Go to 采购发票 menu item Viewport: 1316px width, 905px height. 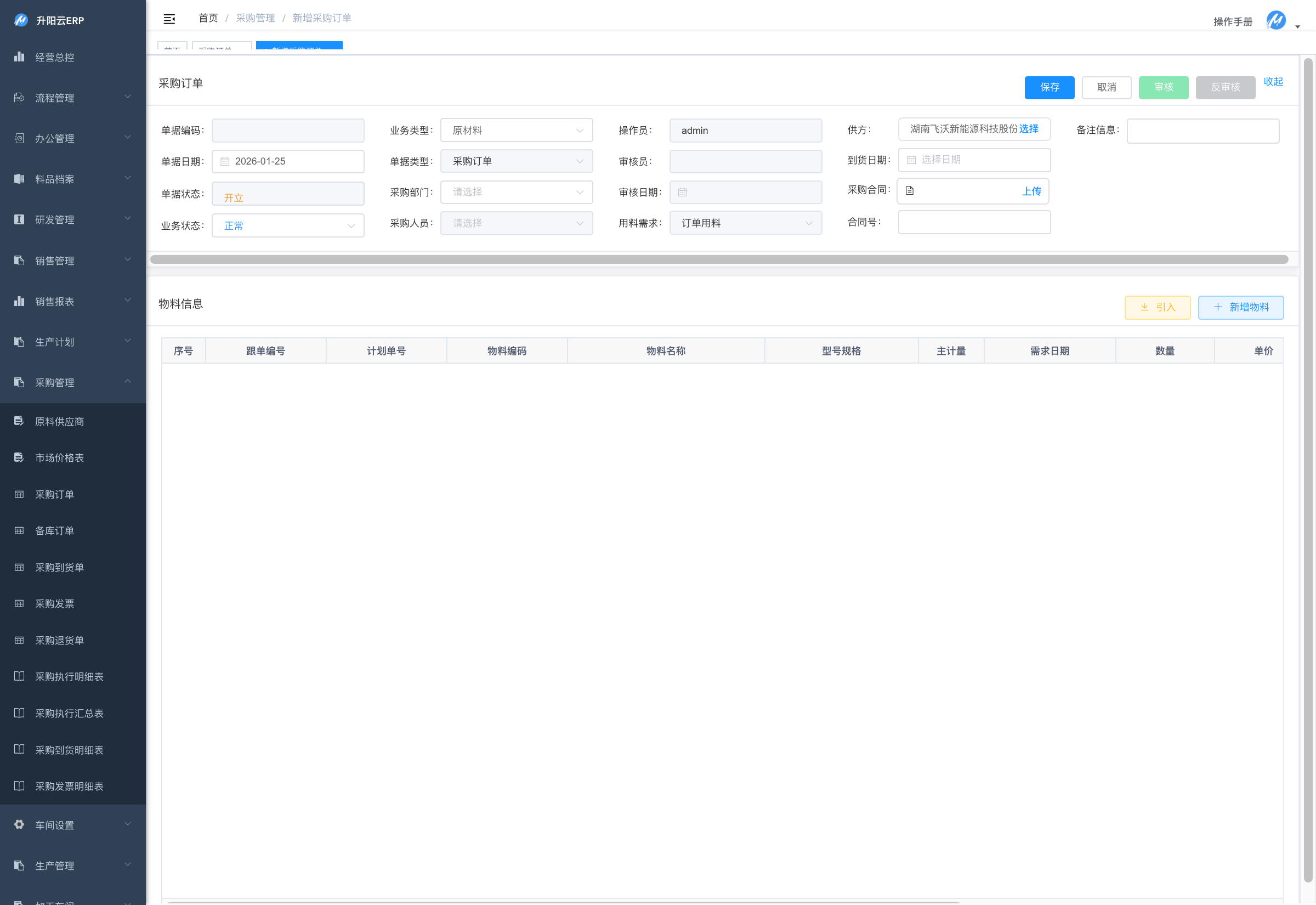click(x=54, y=604)
